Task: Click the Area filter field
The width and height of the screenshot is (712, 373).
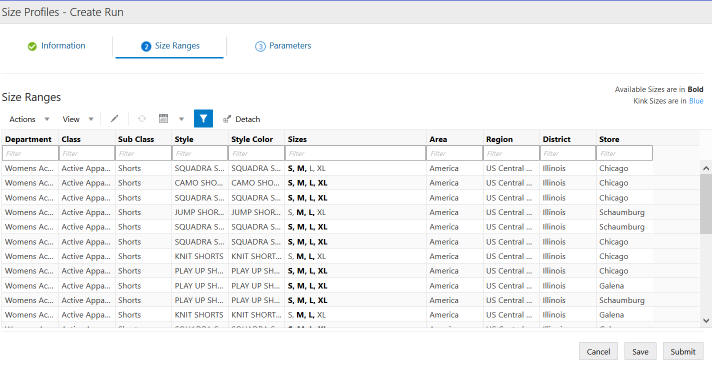Action: (455, 154)
